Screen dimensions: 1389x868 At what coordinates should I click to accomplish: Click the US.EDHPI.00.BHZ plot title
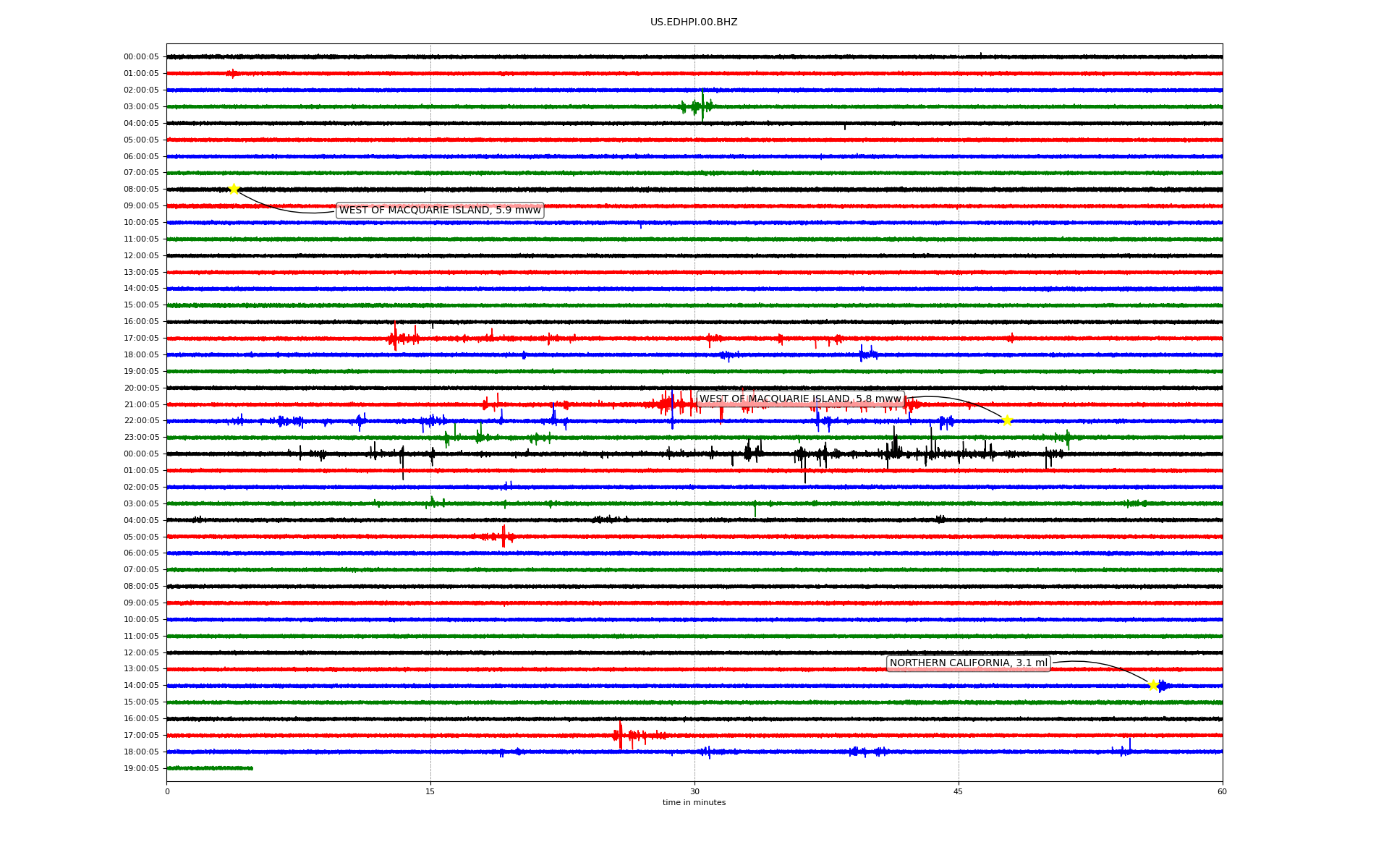[694, 22]
